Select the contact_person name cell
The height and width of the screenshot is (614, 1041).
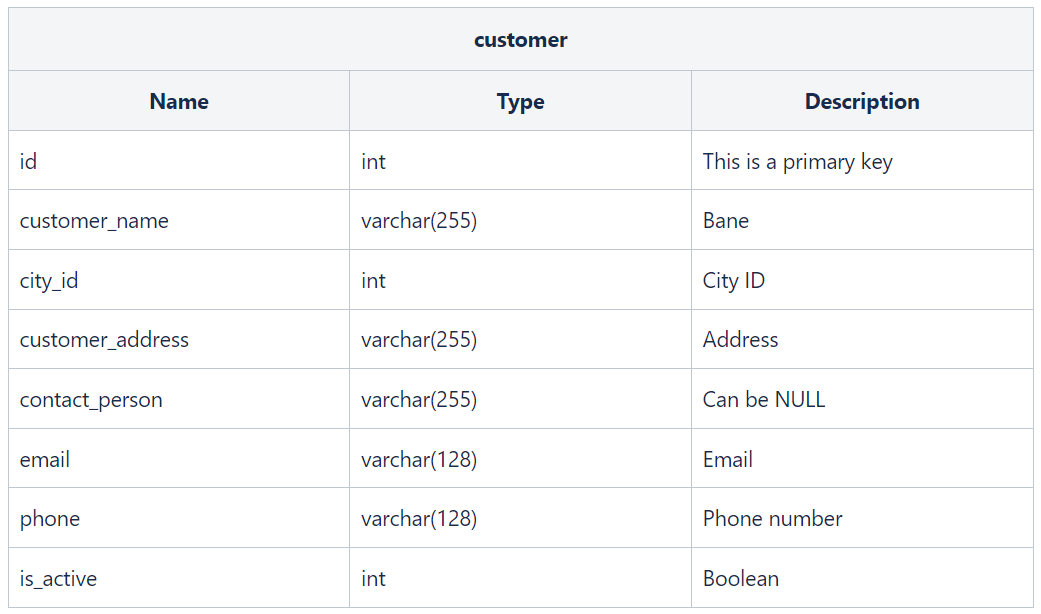[179, 399]
